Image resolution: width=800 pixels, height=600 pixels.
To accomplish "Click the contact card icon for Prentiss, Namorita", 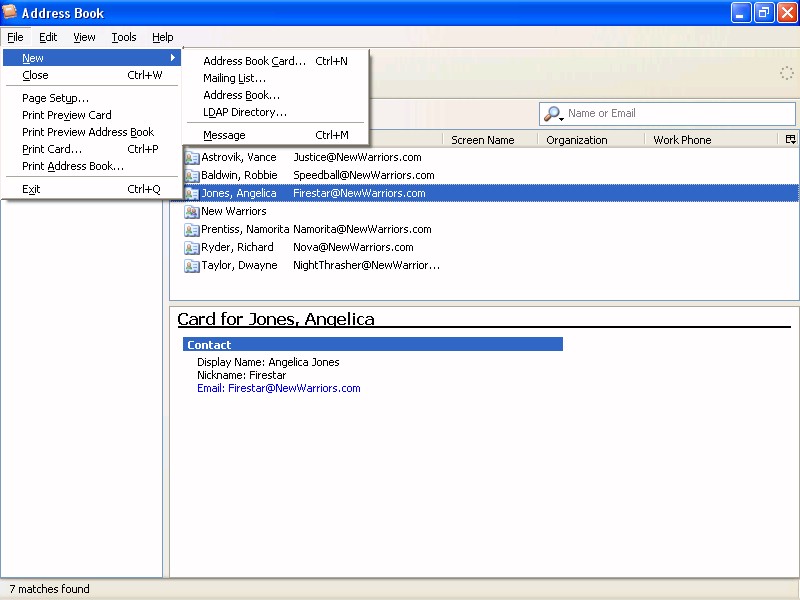I will click(x=192, y=230).
